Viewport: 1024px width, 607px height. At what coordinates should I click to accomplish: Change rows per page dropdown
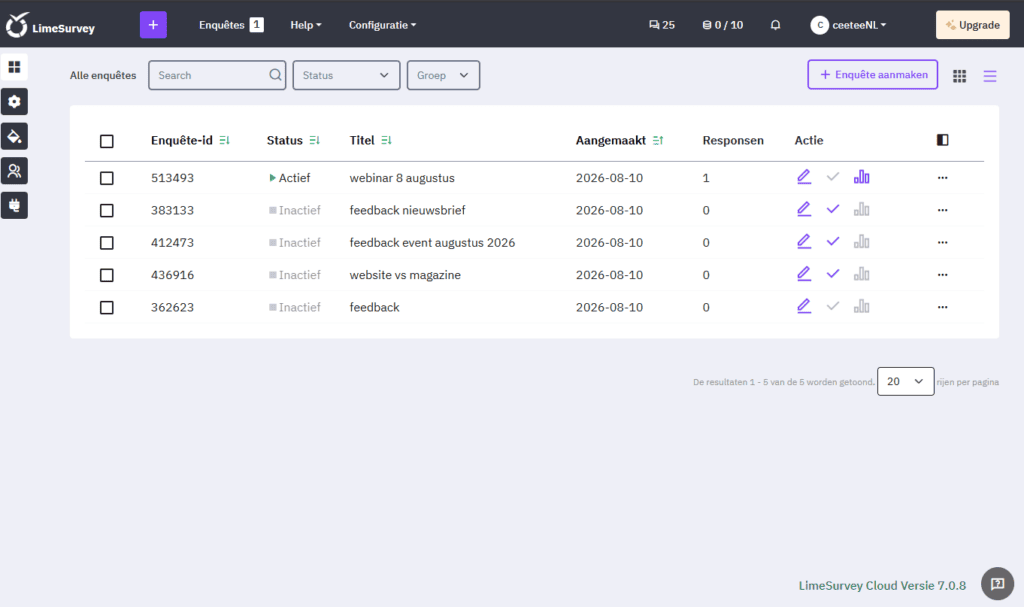coord(905,382)
